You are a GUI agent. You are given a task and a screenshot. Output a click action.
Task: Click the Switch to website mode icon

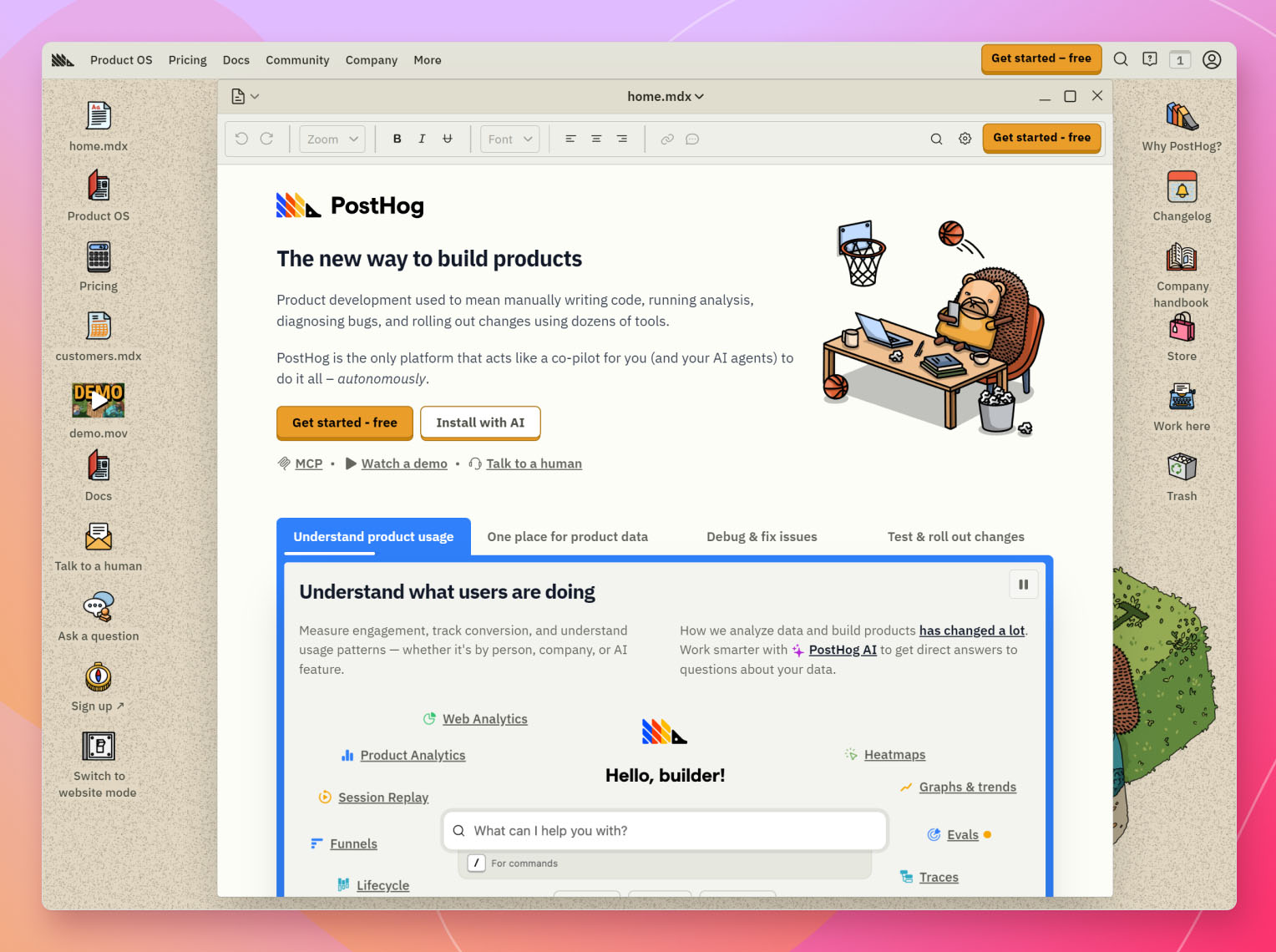pos(99,746)
